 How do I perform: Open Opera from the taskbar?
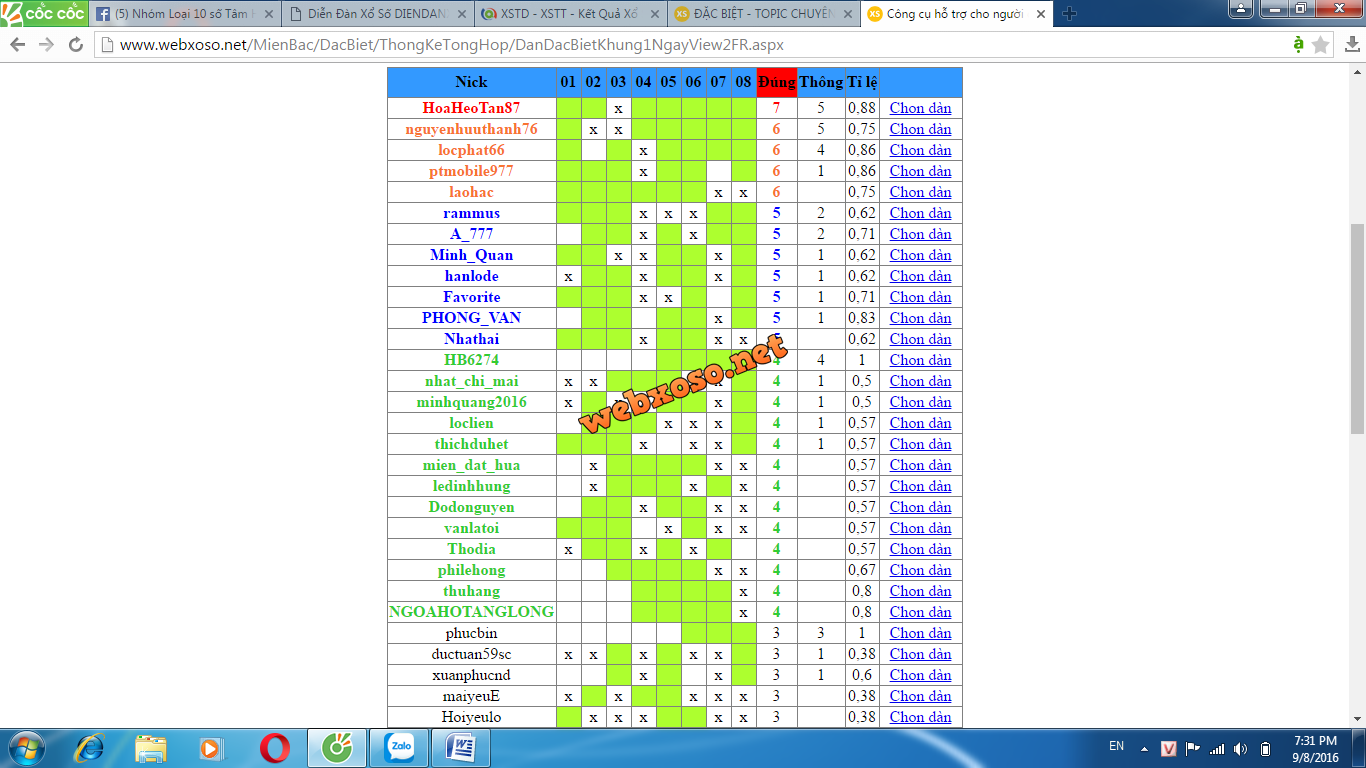point(275,748)
